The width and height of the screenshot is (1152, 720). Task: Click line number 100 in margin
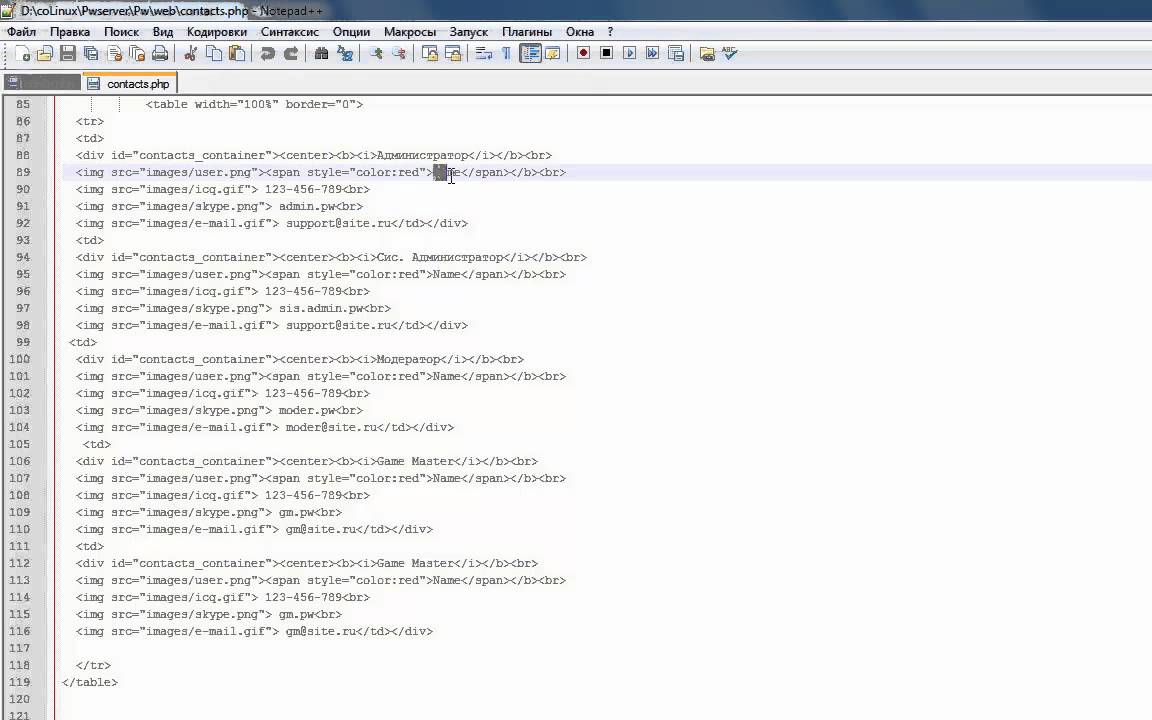(20, 359)
